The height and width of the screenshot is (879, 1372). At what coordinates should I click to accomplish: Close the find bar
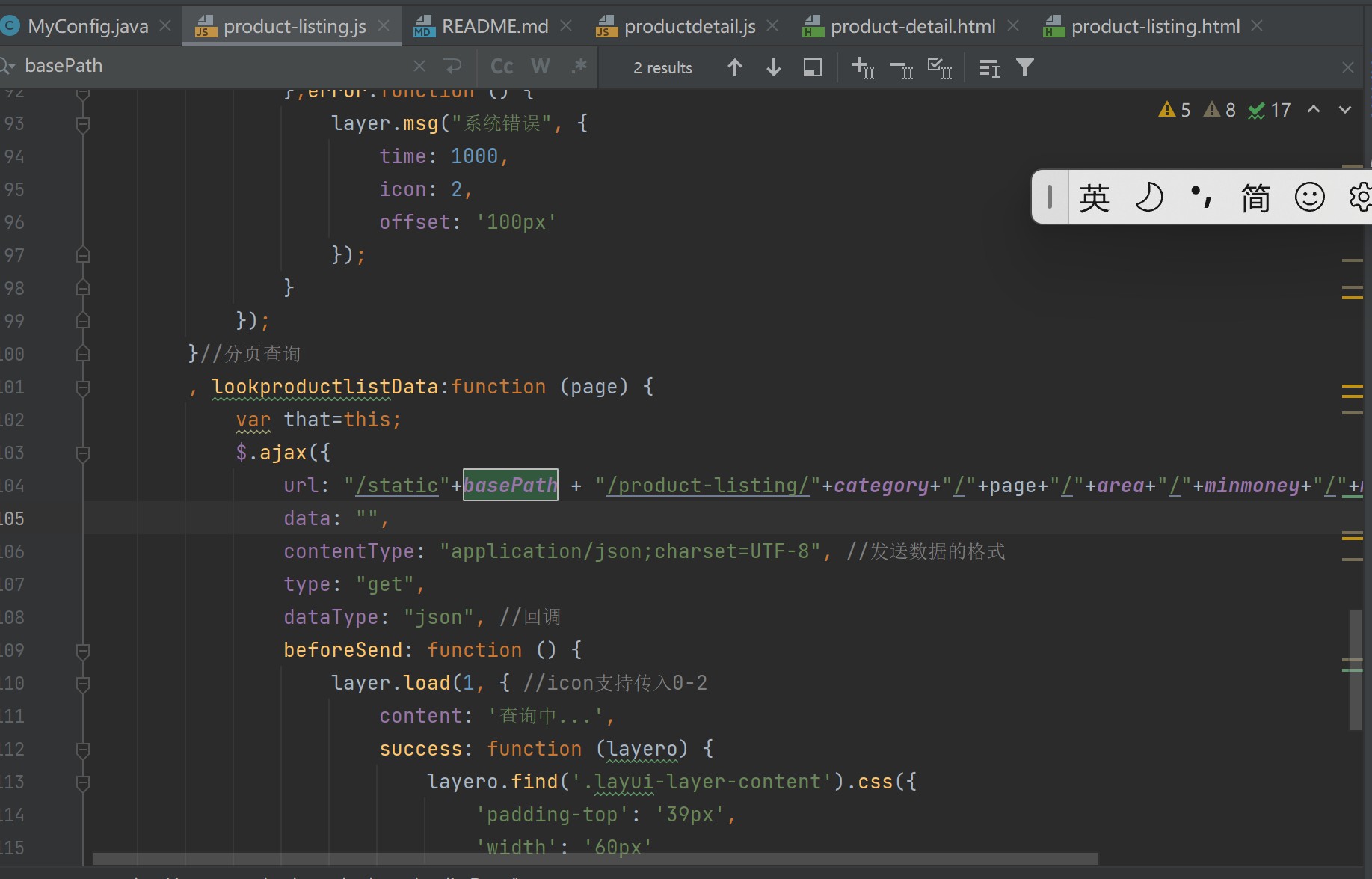point(1348,67)
